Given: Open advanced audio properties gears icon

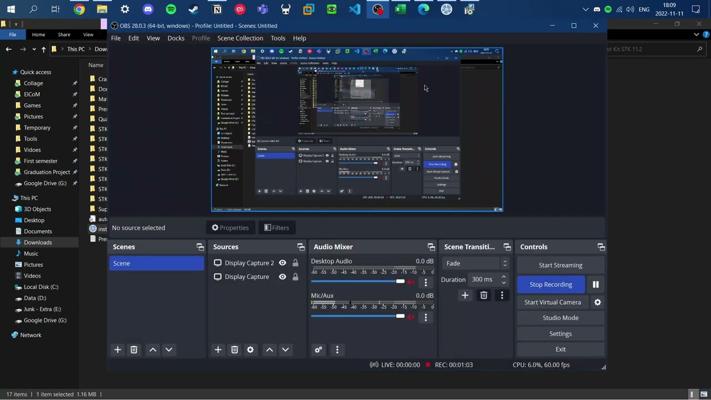Looking at the screenshot, I should coord(319,350).
